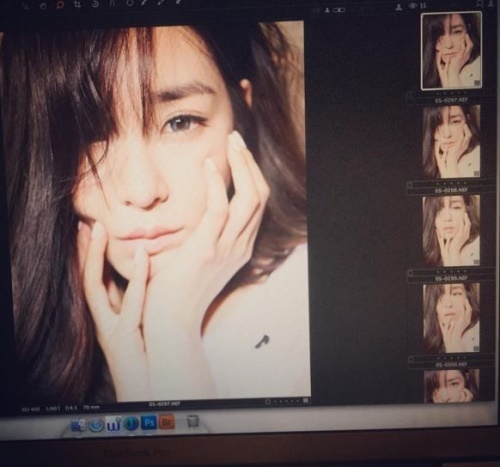This screenshot has height=467, width=500.
Task: Select the Pan hand cursor tool
Action: (43, 5)
